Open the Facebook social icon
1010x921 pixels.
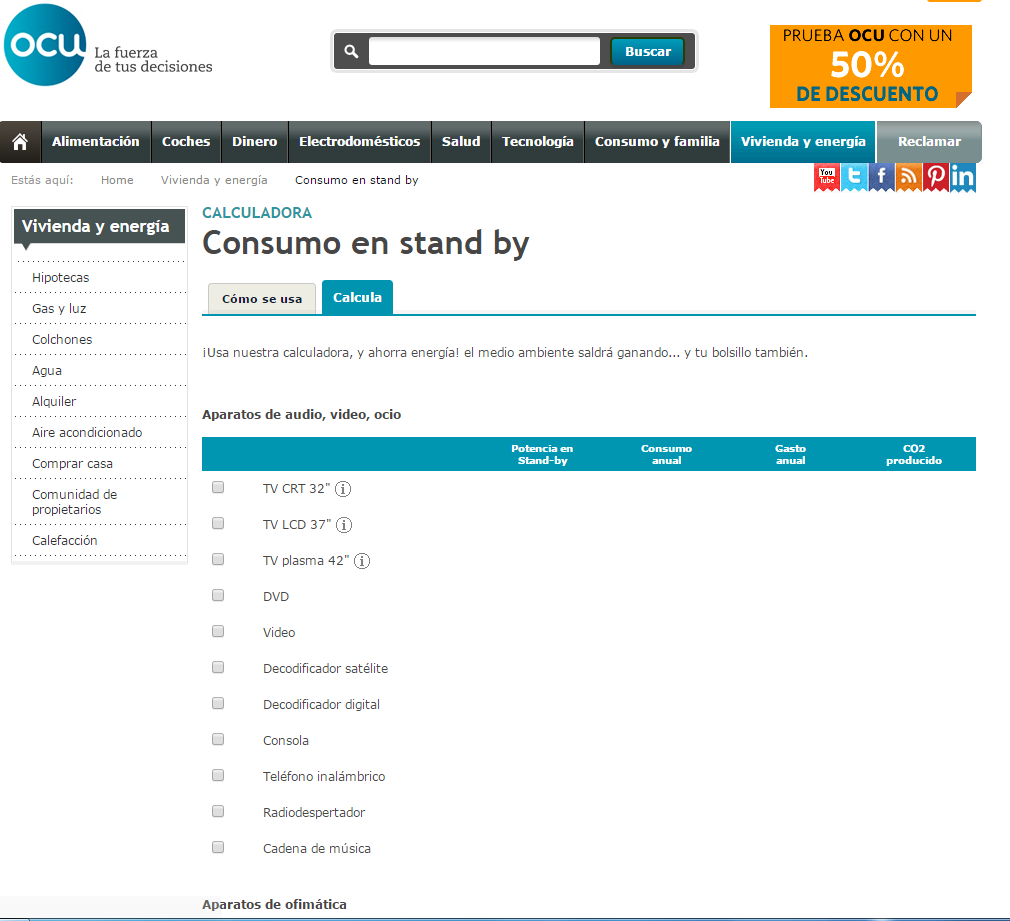(x=881, y=177)
